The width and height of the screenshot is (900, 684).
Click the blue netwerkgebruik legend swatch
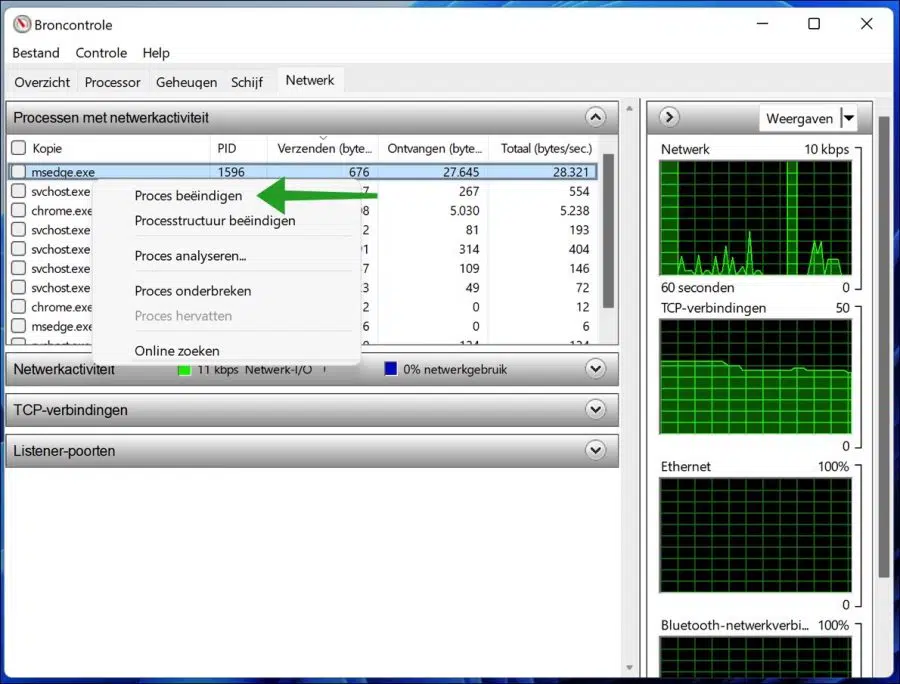[390, 369]
